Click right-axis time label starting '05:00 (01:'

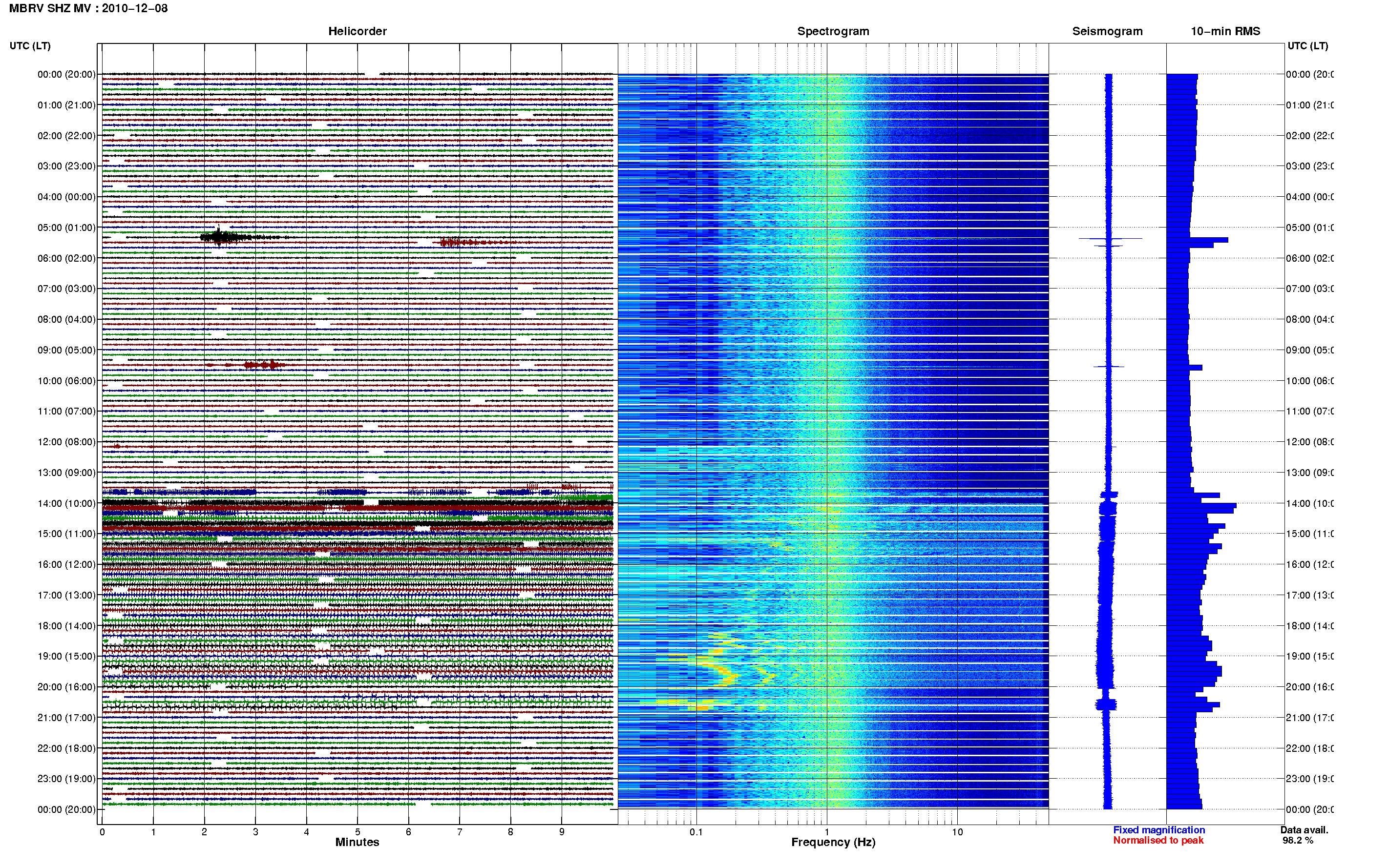tap(1310, 227)
